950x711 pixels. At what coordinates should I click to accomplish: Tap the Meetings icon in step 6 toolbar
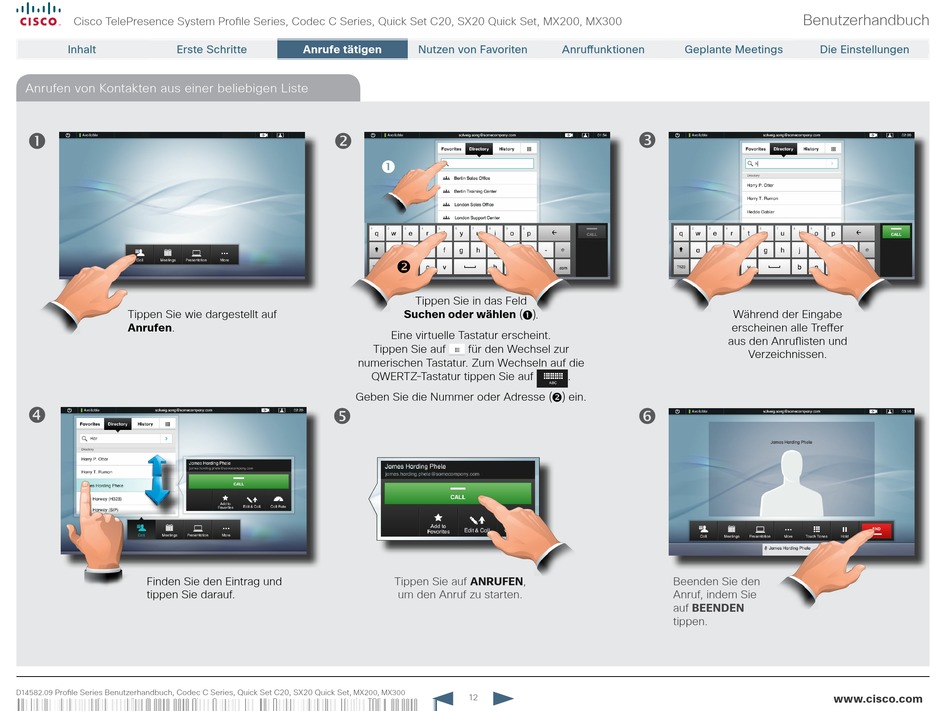[731, 531]
